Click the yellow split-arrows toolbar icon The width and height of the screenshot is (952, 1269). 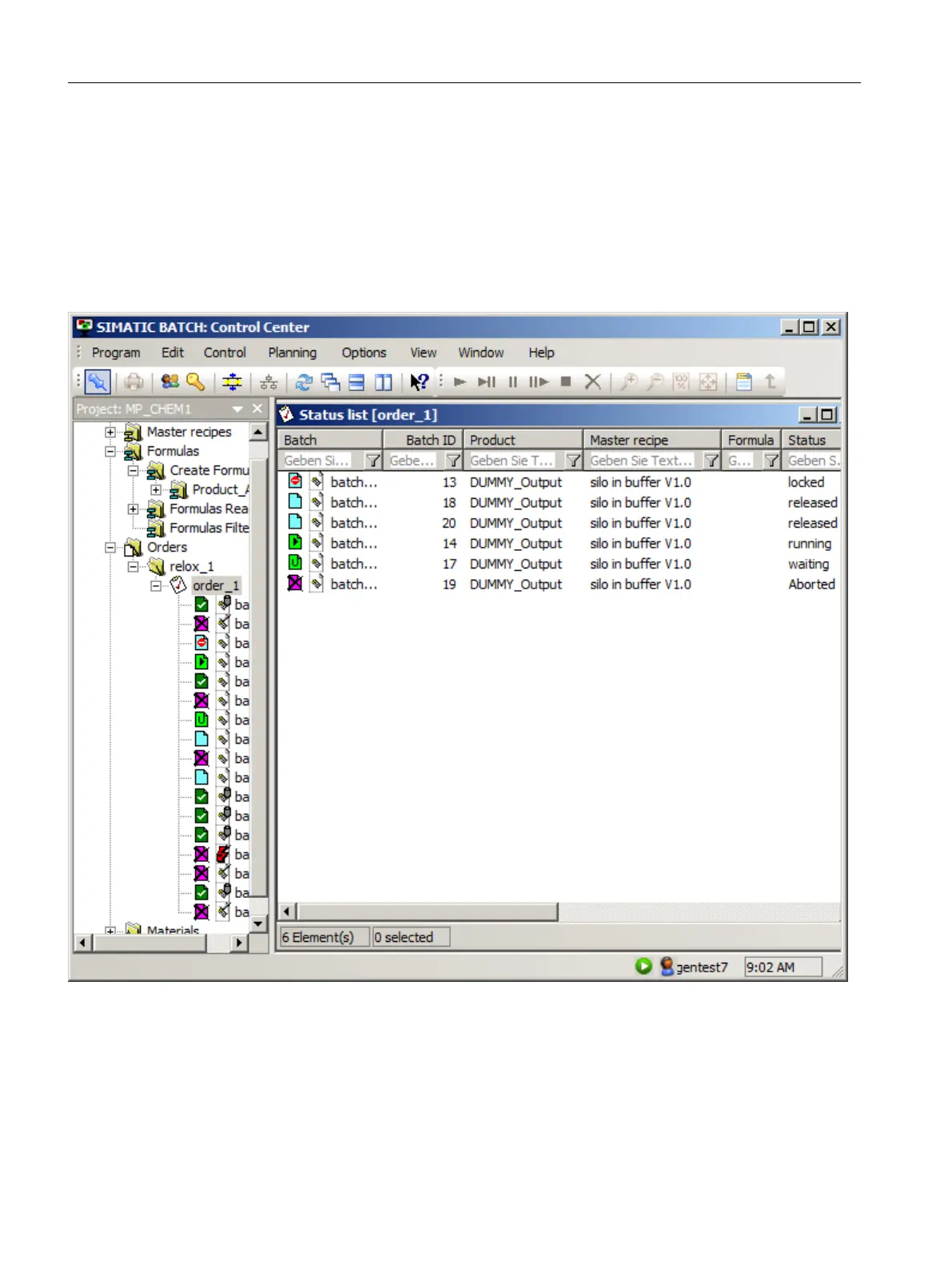232,382
